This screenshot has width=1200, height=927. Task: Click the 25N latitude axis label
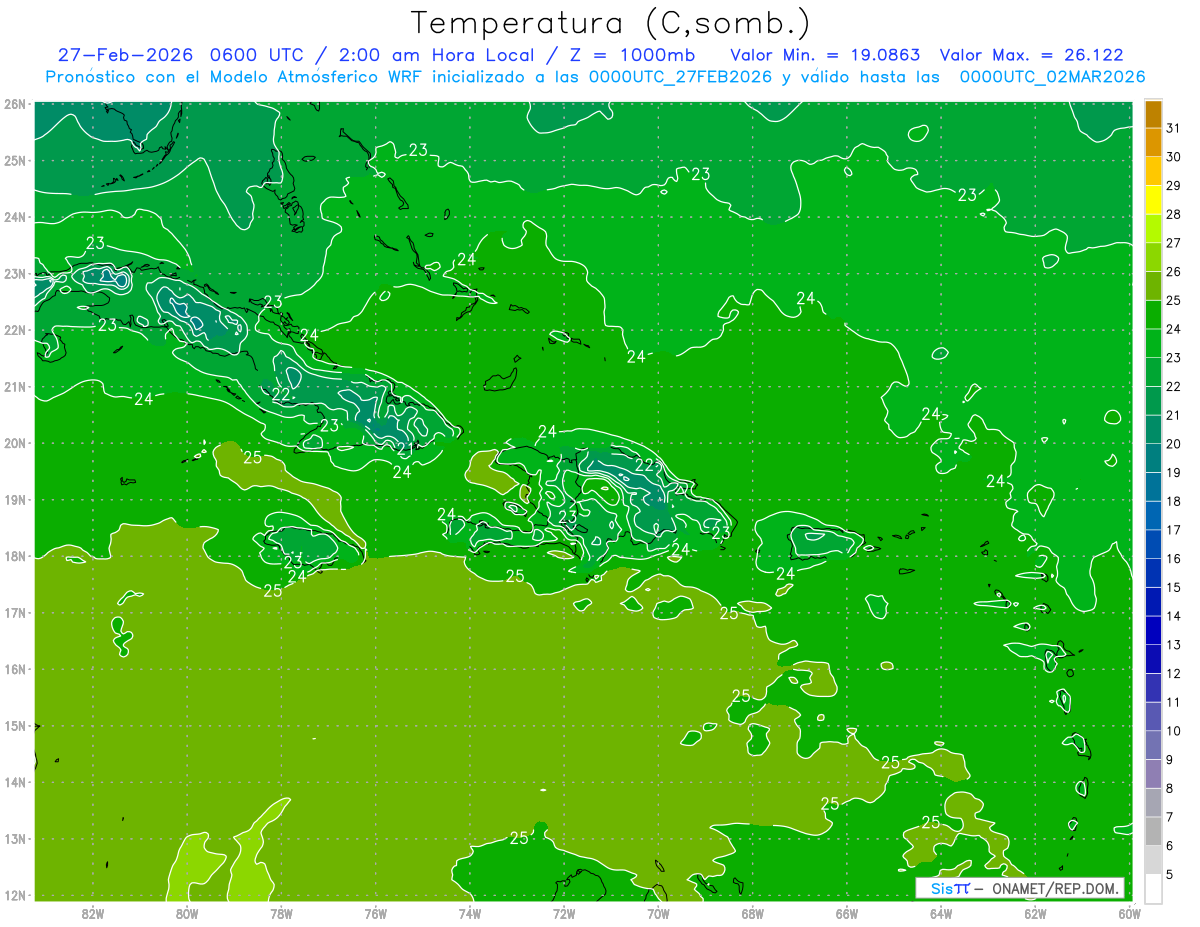point(14,161)
